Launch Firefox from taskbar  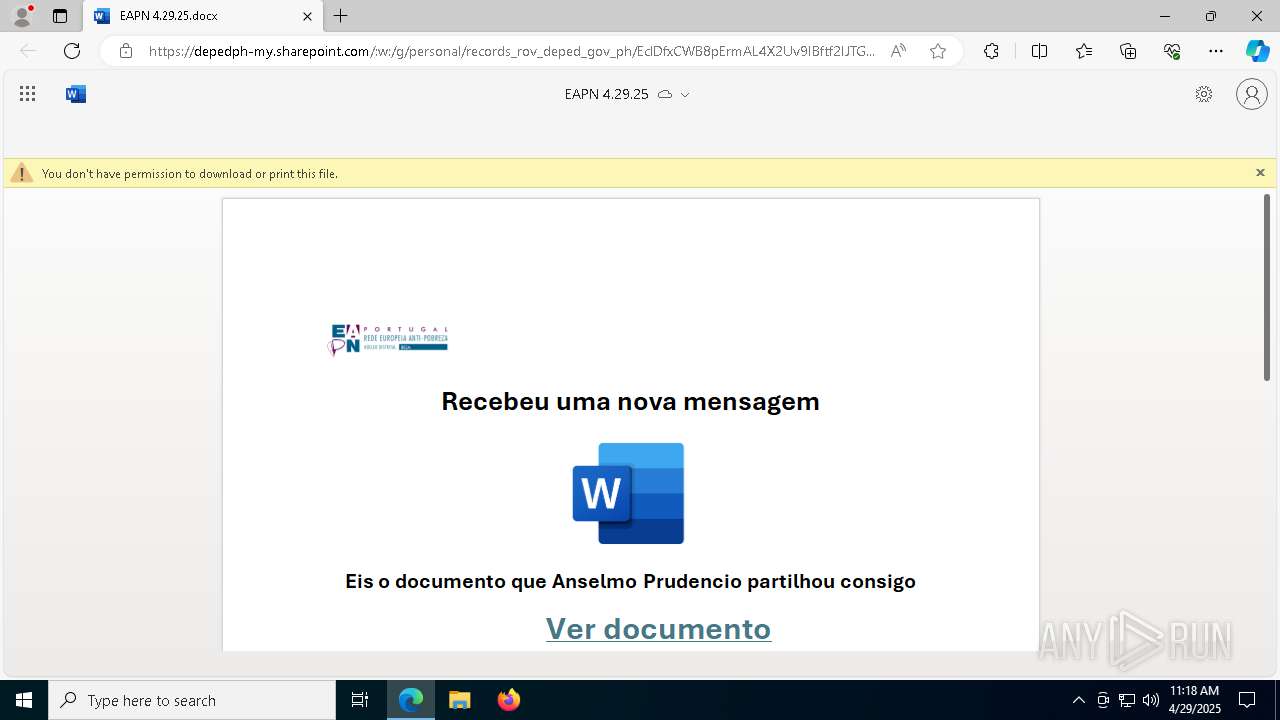click(509, 700)
